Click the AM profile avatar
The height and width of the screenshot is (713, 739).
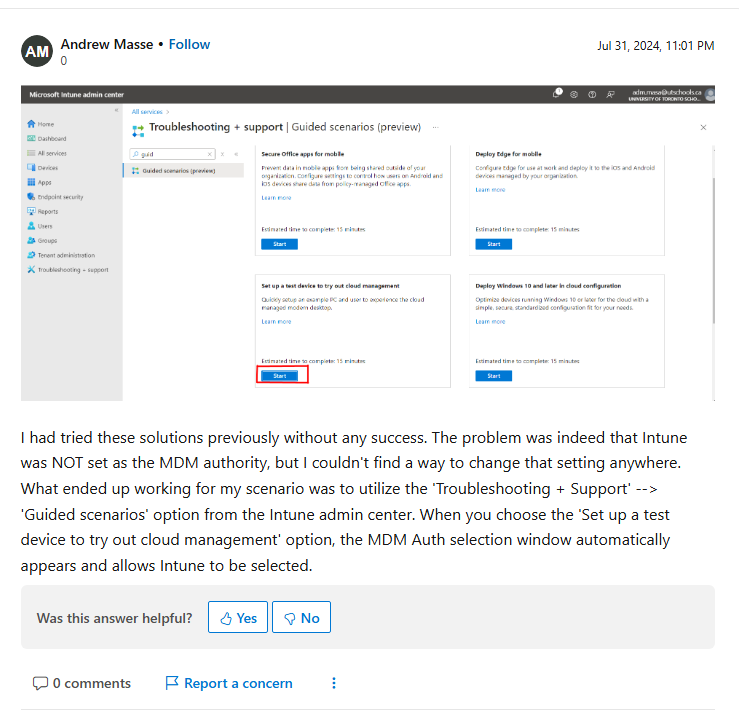[x=37, y=51]
